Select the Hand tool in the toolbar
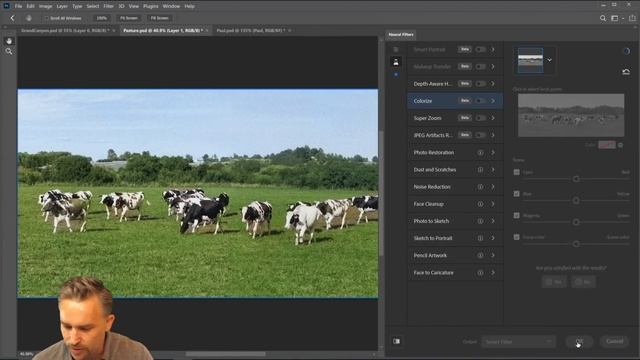The height and width of the screenshot is (360, 640). pos(9,41)
